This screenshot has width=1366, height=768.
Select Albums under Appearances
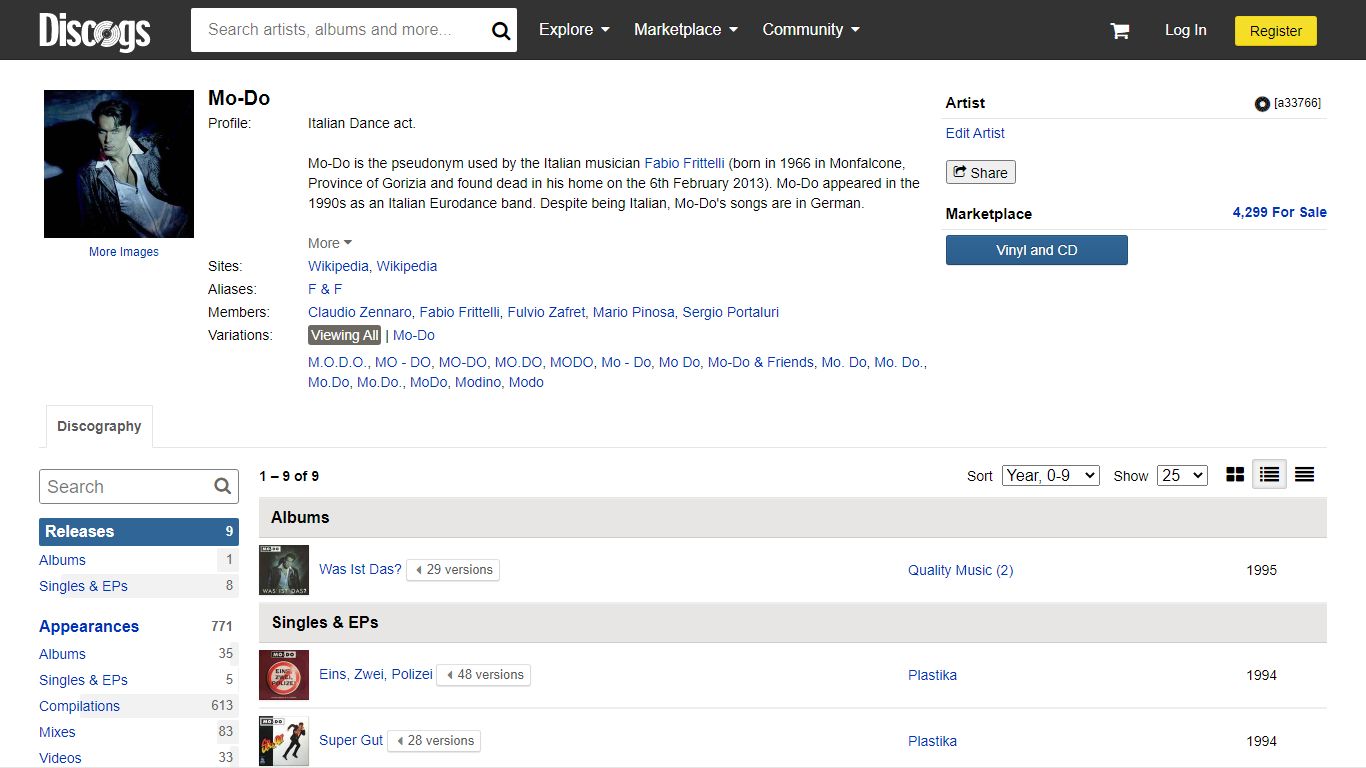(62, 654)
